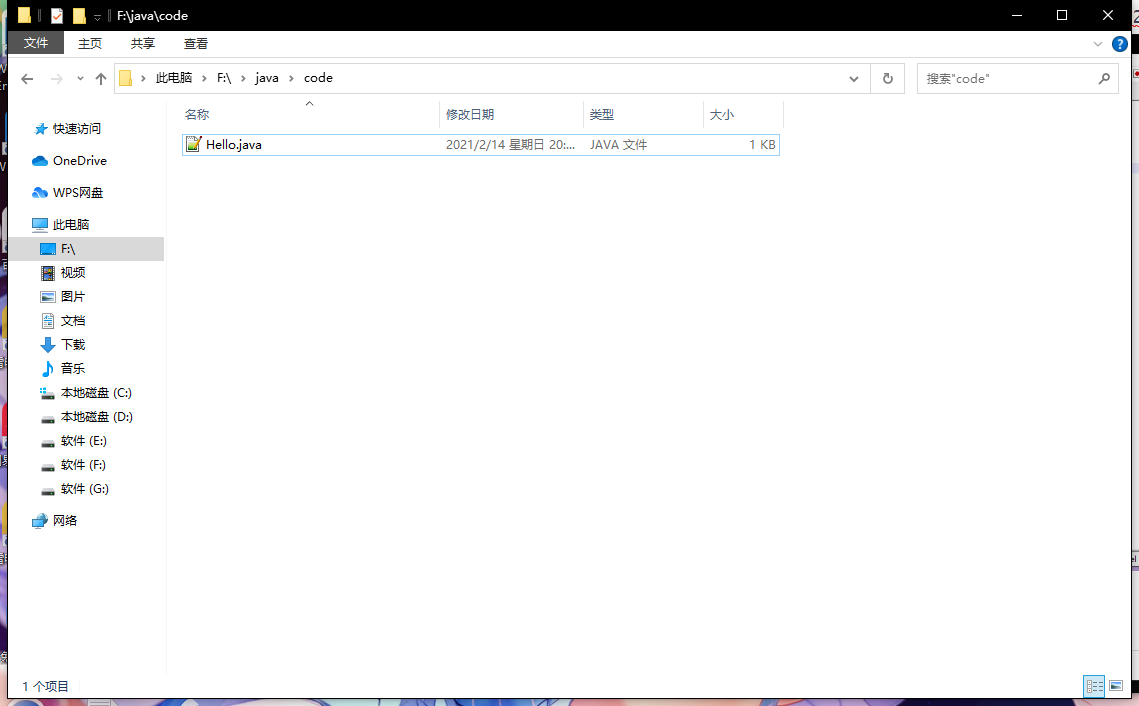Switch to the 查看 ribbon tab
This screenshot has height=706, width=1139.
(x=195, y=44)
